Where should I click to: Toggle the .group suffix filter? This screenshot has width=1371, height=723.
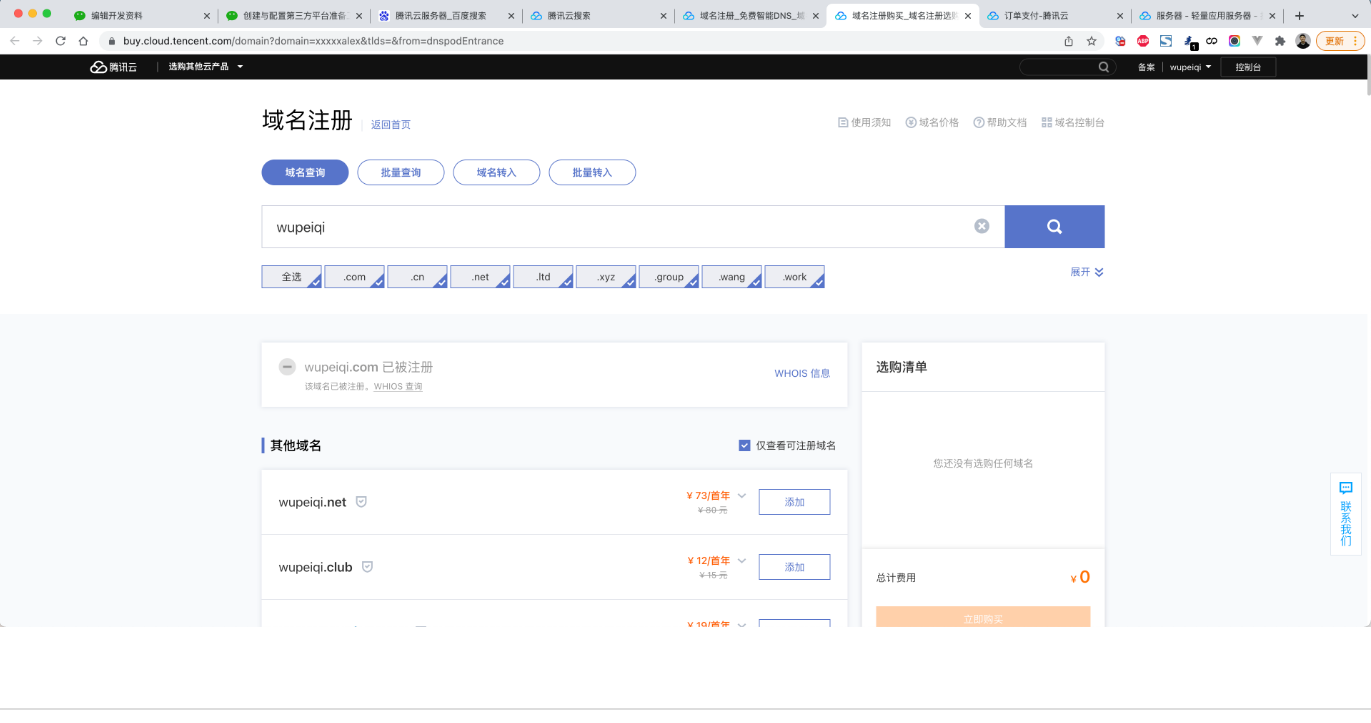click(x=669, y=277)
